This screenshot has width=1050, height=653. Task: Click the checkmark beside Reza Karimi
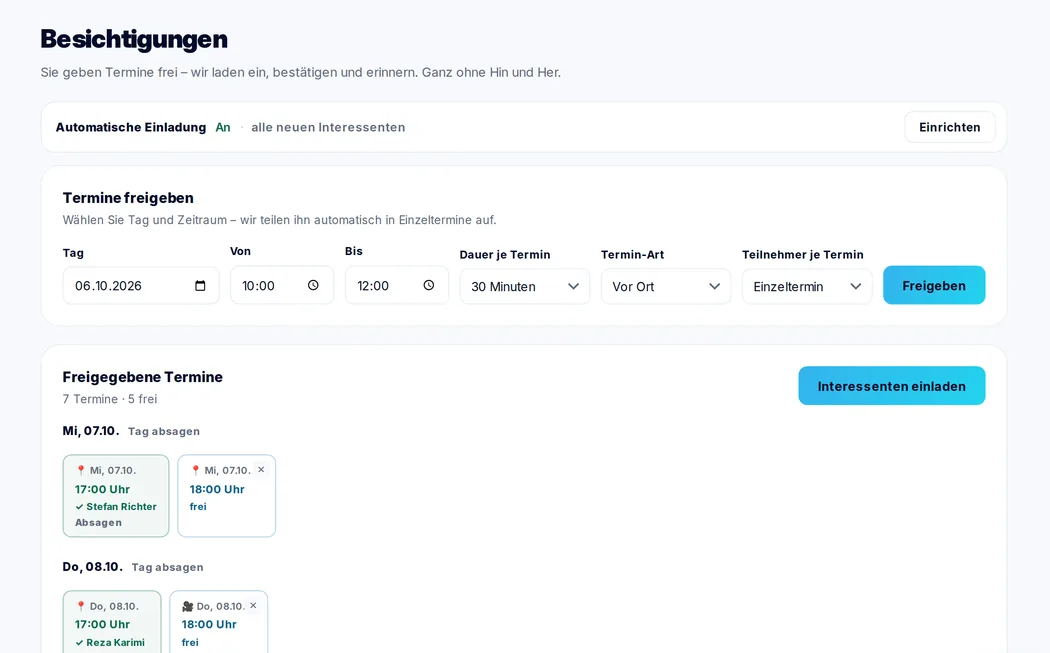coord(79,643)
